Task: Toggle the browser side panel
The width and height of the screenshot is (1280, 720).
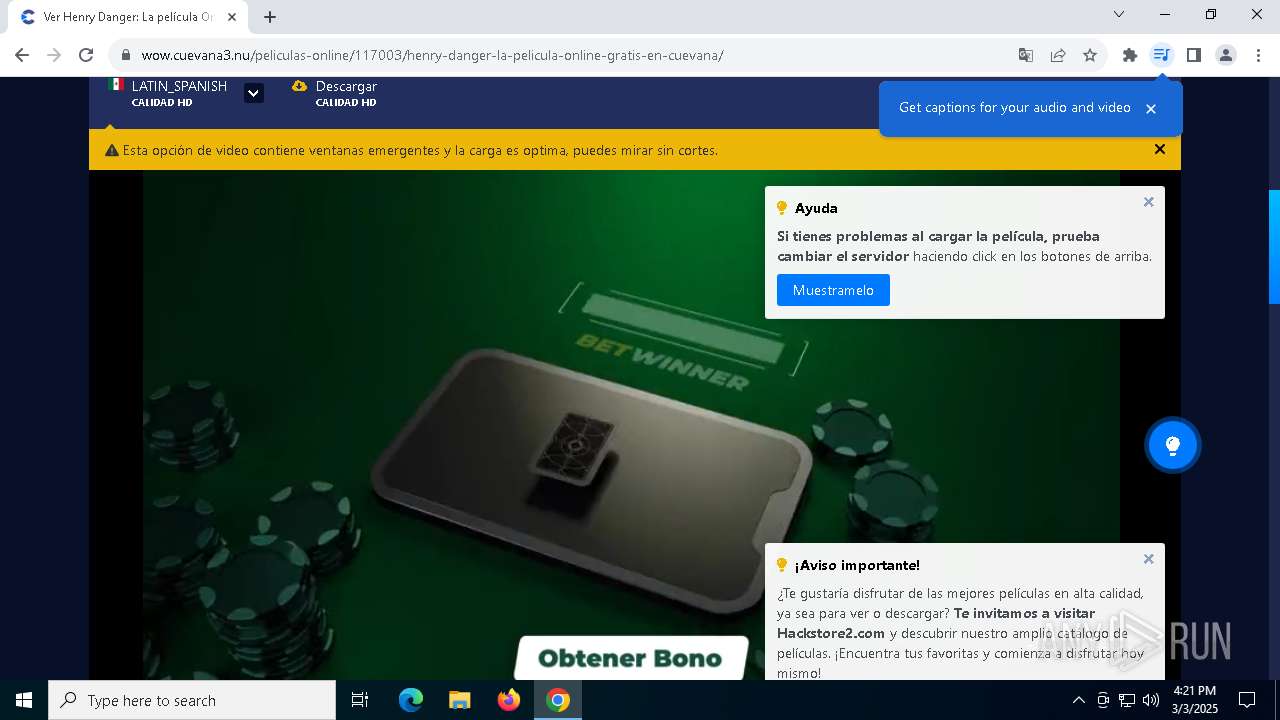Action: coord(1193,55)
